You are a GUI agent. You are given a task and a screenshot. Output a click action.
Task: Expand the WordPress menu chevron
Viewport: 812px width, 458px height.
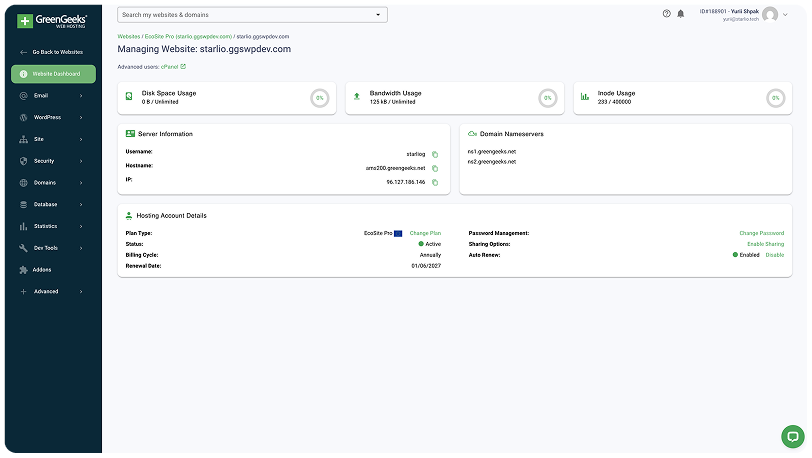(x=81, y=118)
